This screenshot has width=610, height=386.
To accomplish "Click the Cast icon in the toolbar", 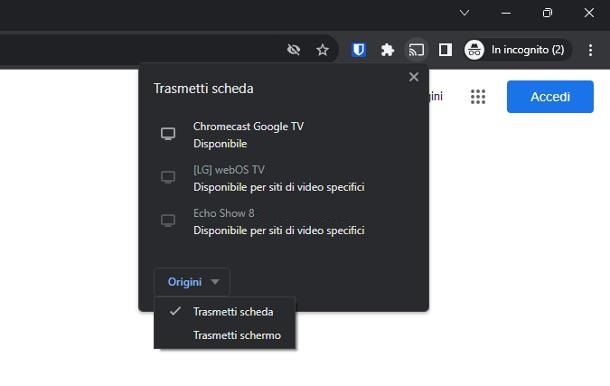I will pyautogui.click(x=416, y=50).
